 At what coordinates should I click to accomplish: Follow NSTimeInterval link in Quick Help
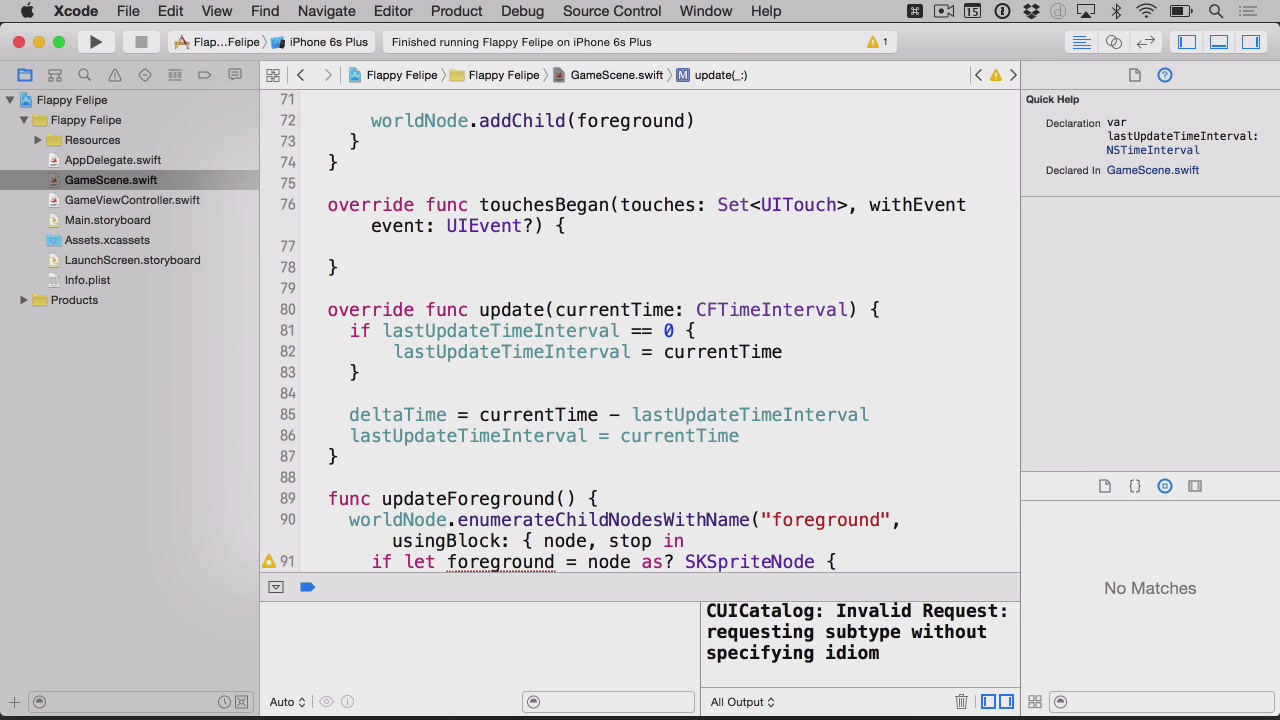pos(1153,150)
